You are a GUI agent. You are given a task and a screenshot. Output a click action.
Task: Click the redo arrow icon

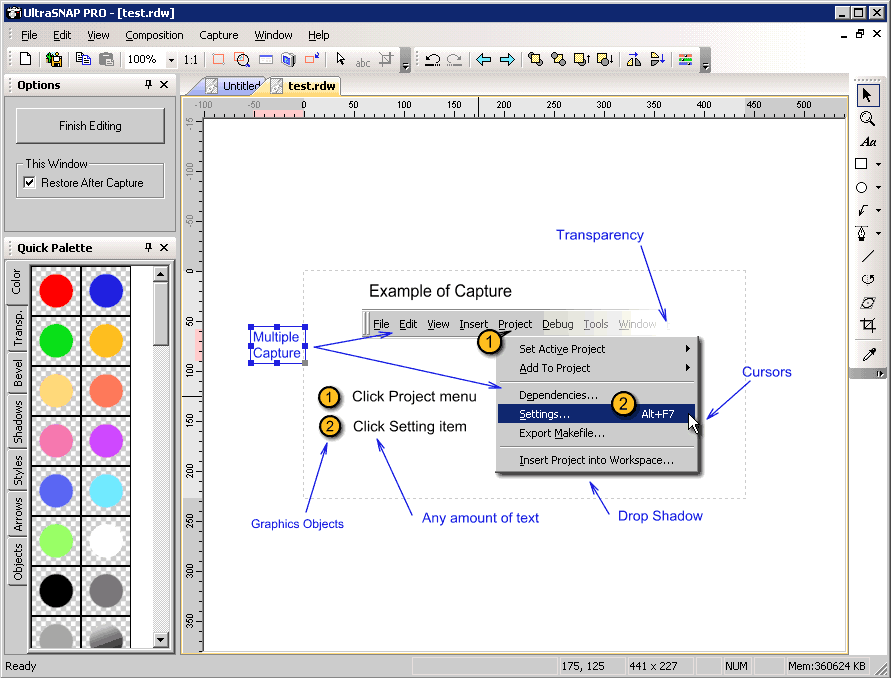coord(454,59)
